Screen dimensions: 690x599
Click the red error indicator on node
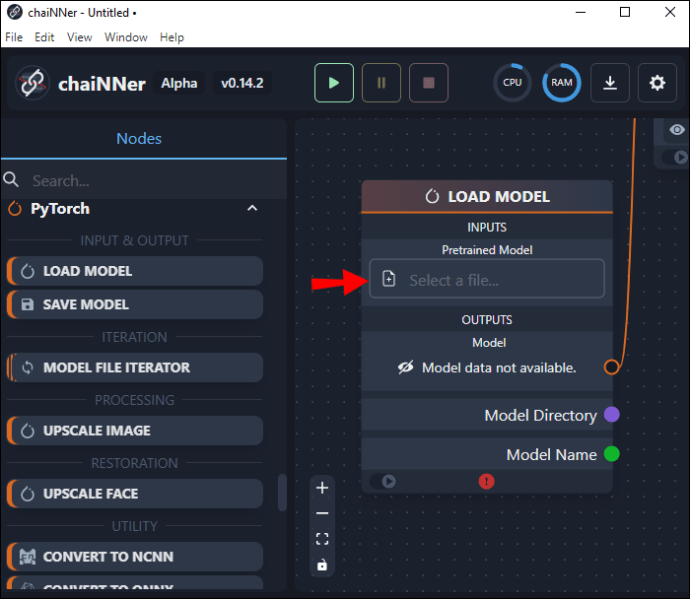coord(486,481)
